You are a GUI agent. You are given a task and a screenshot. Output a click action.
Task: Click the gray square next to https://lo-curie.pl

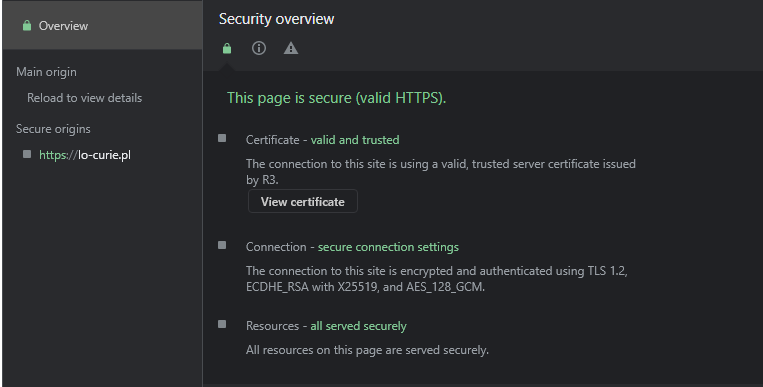tap(27, 154)
